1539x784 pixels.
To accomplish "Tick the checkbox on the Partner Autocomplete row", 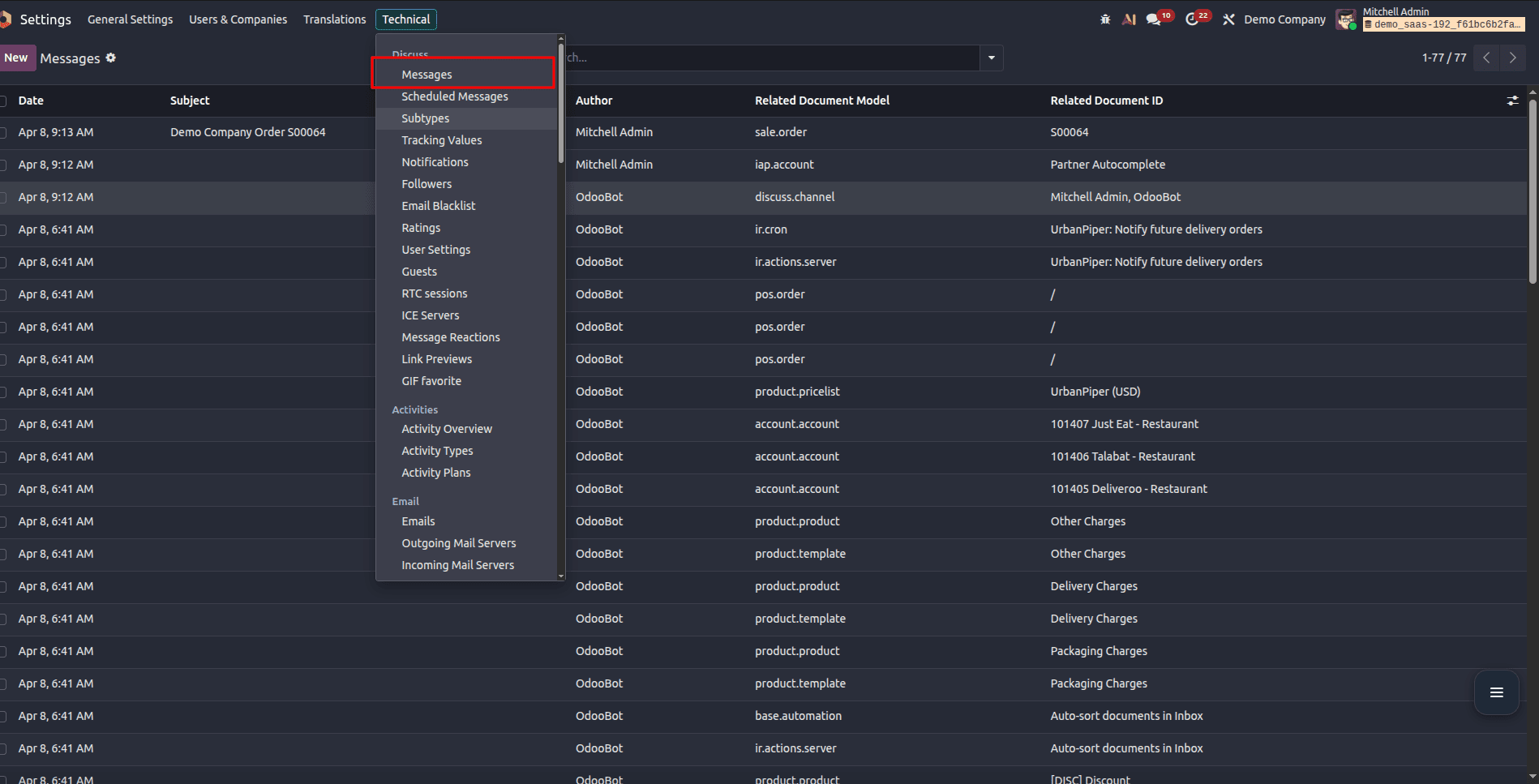I will point(3,165).
